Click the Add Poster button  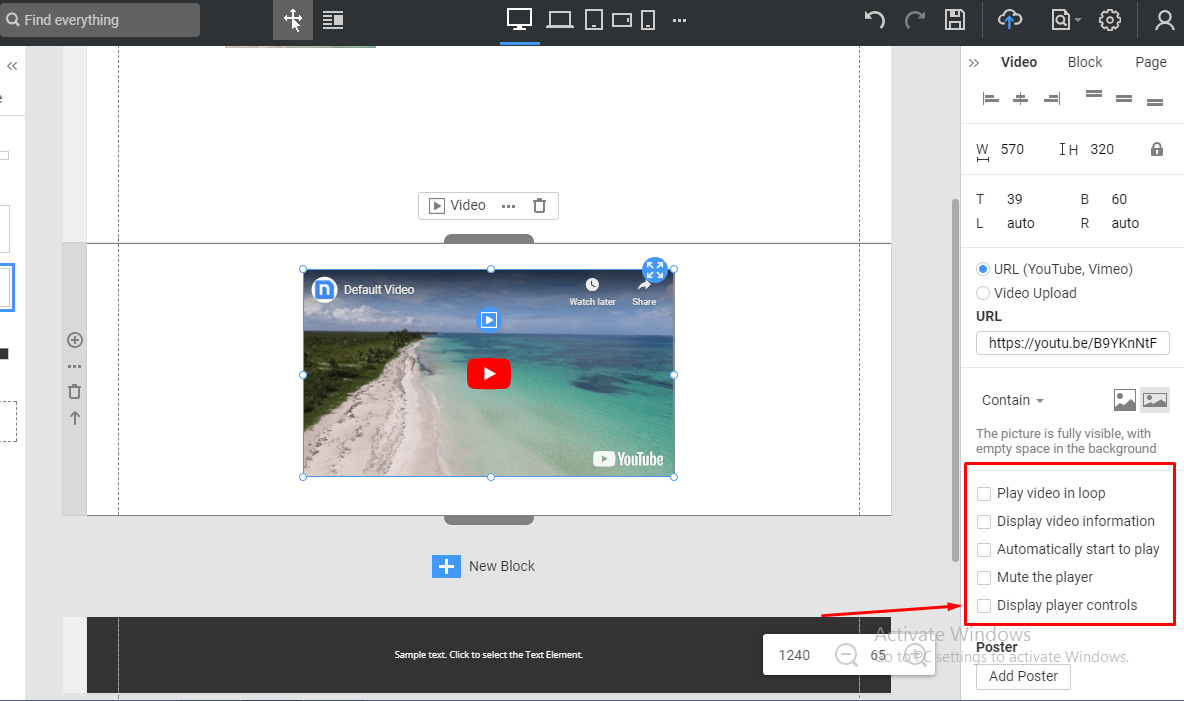1022,676
